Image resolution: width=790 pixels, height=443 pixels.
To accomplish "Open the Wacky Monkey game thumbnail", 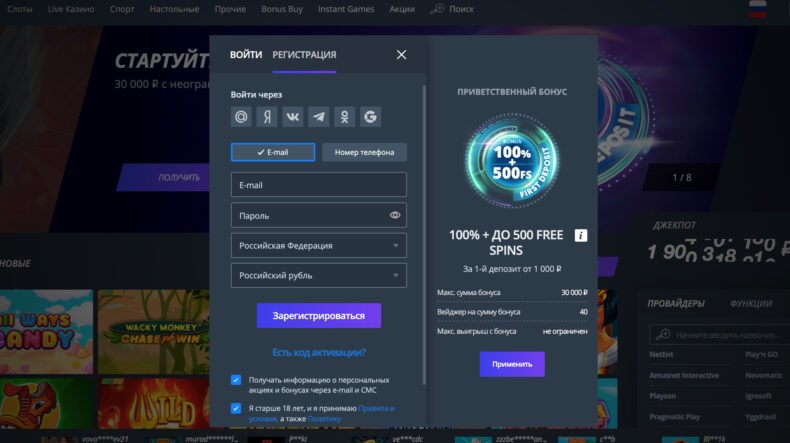I will (x=154, y=332).
